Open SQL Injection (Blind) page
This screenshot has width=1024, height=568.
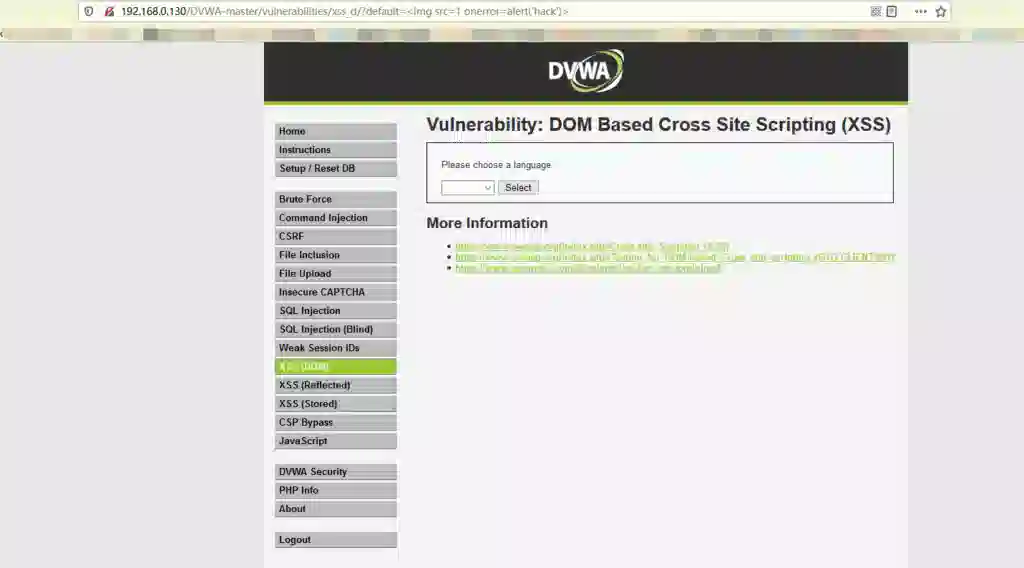336,329
